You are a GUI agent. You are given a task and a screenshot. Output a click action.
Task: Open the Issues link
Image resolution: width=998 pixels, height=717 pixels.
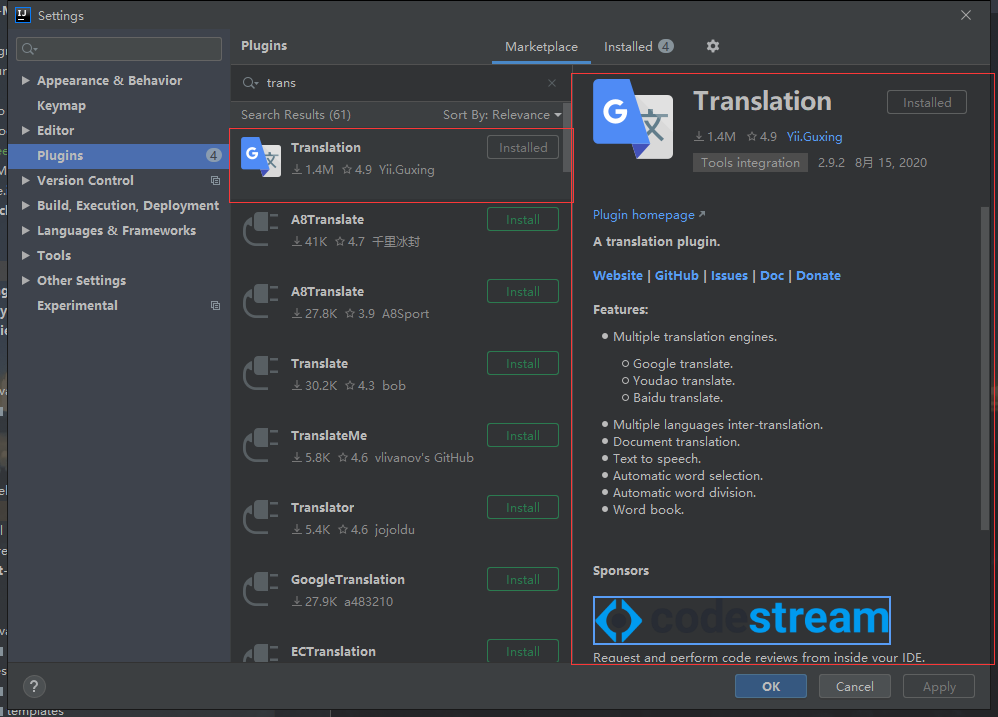pos(729,275)
